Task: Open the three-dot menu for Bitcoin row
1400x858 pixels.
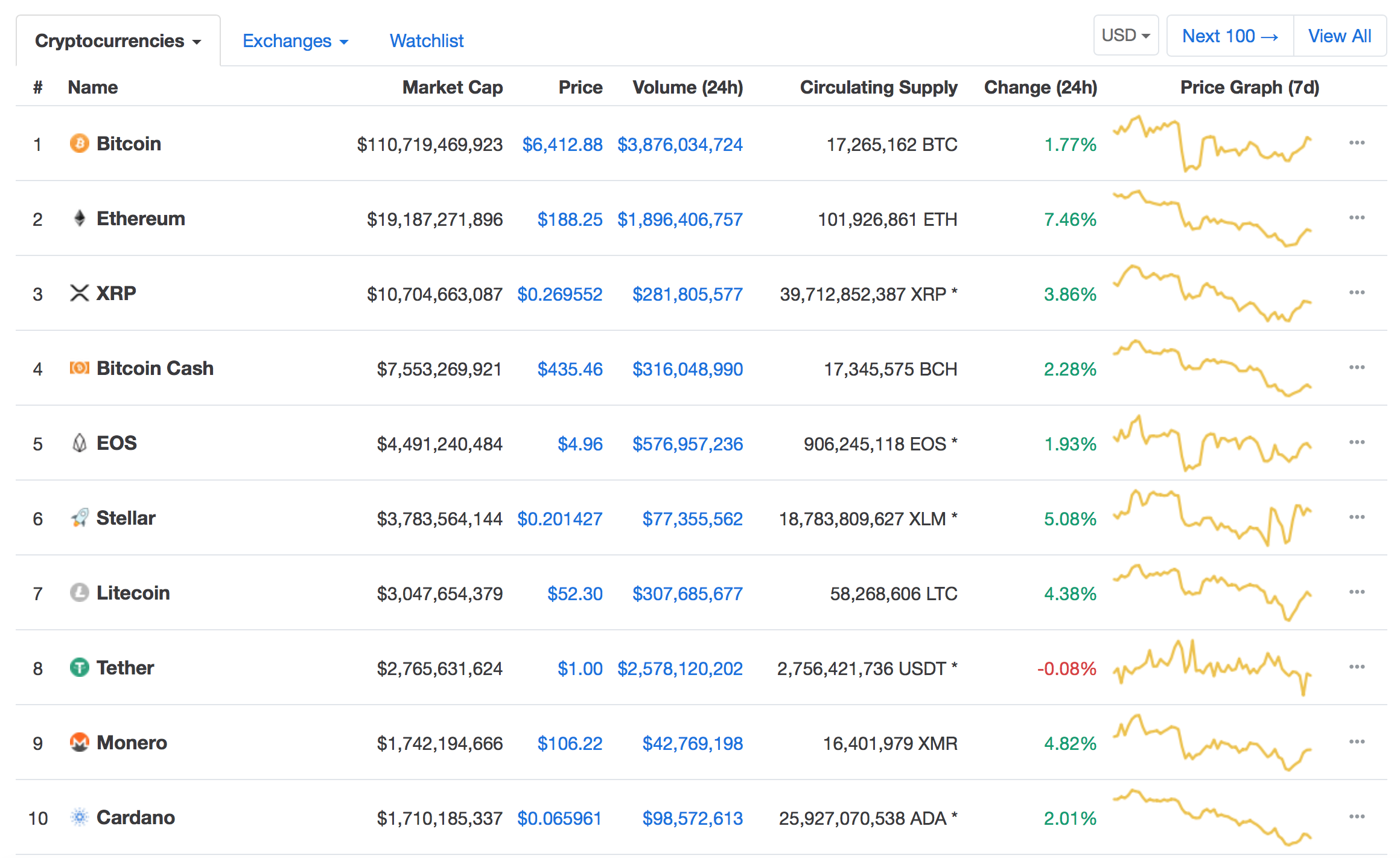Action: [1357, 142]
